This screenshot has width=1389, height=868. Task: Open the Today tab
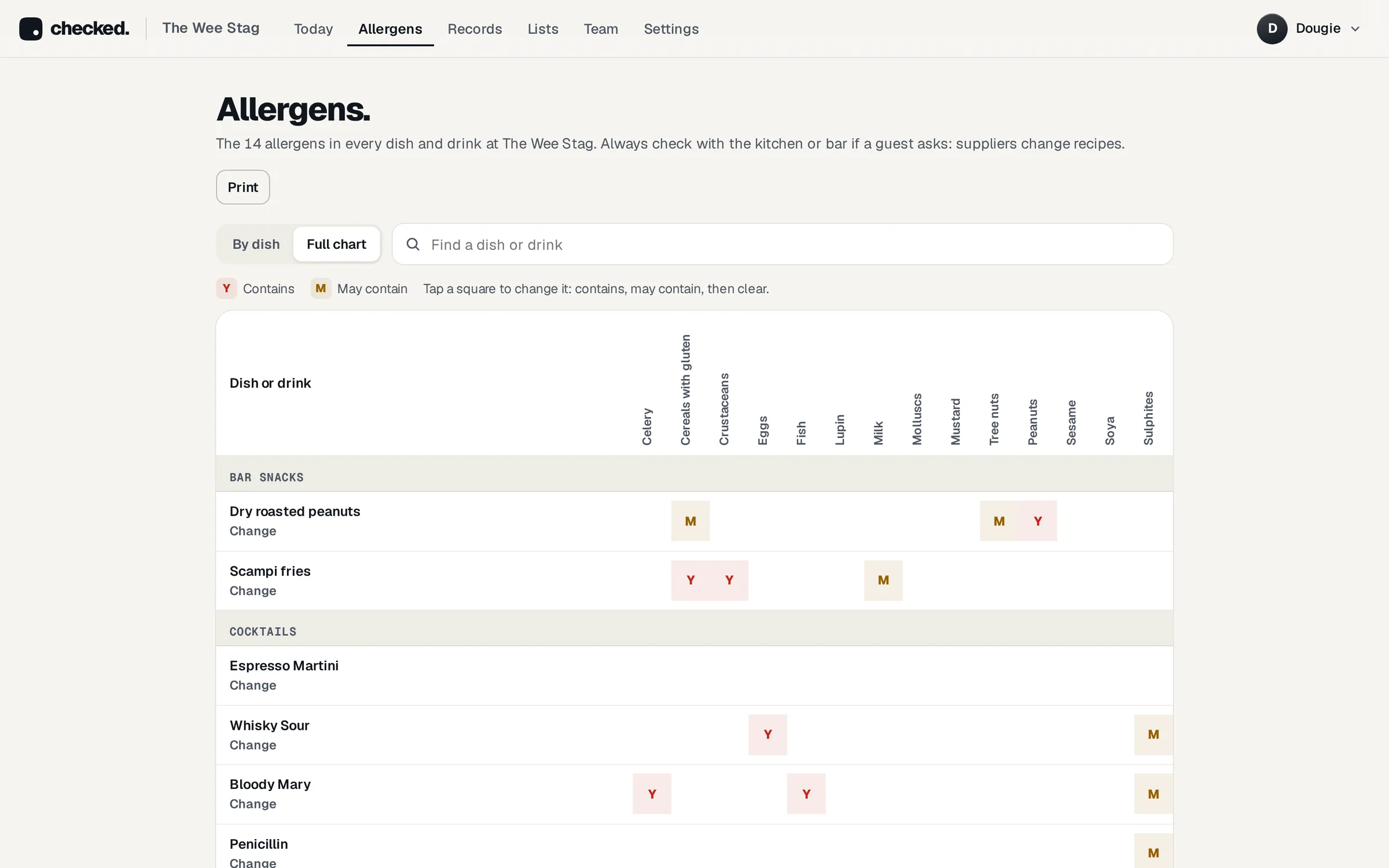click(313, 28)
